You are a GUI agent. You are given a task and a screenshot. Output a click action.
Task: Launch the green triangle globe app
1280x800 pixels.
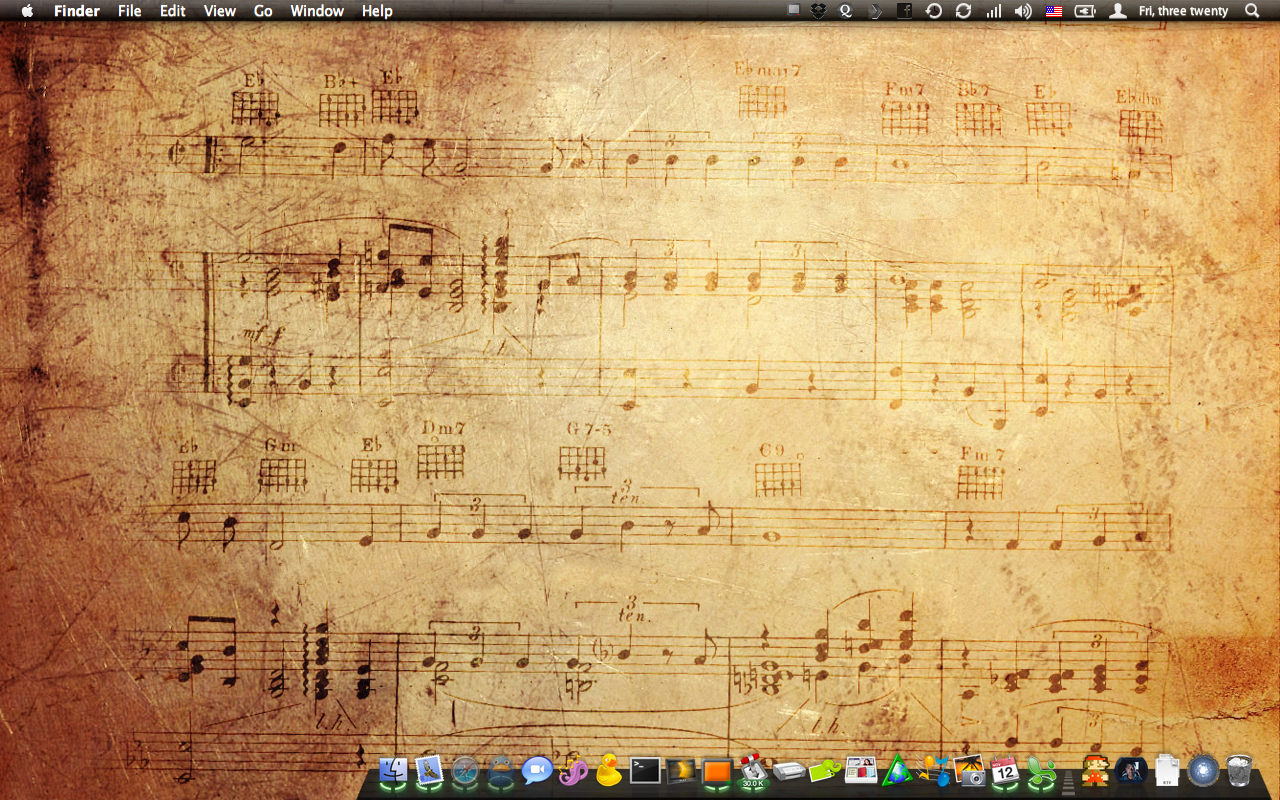(897, 771)
